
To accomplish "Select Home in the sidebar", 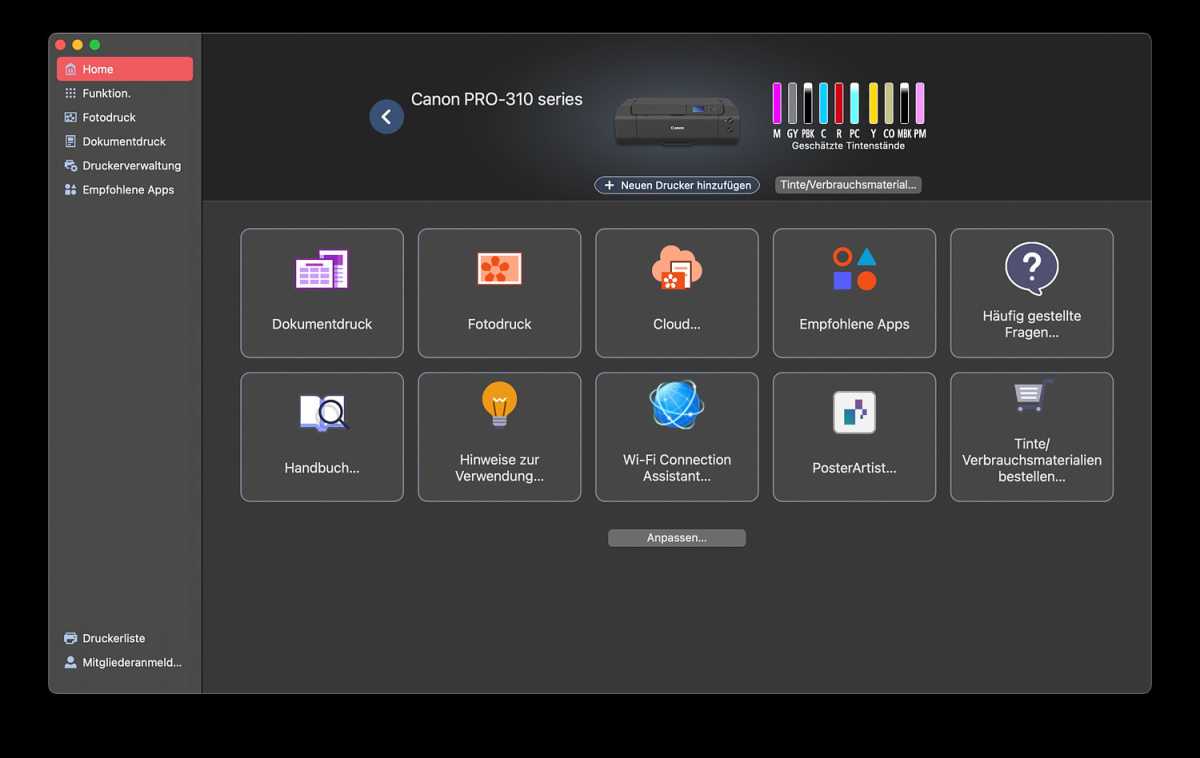I will (125, 69).
